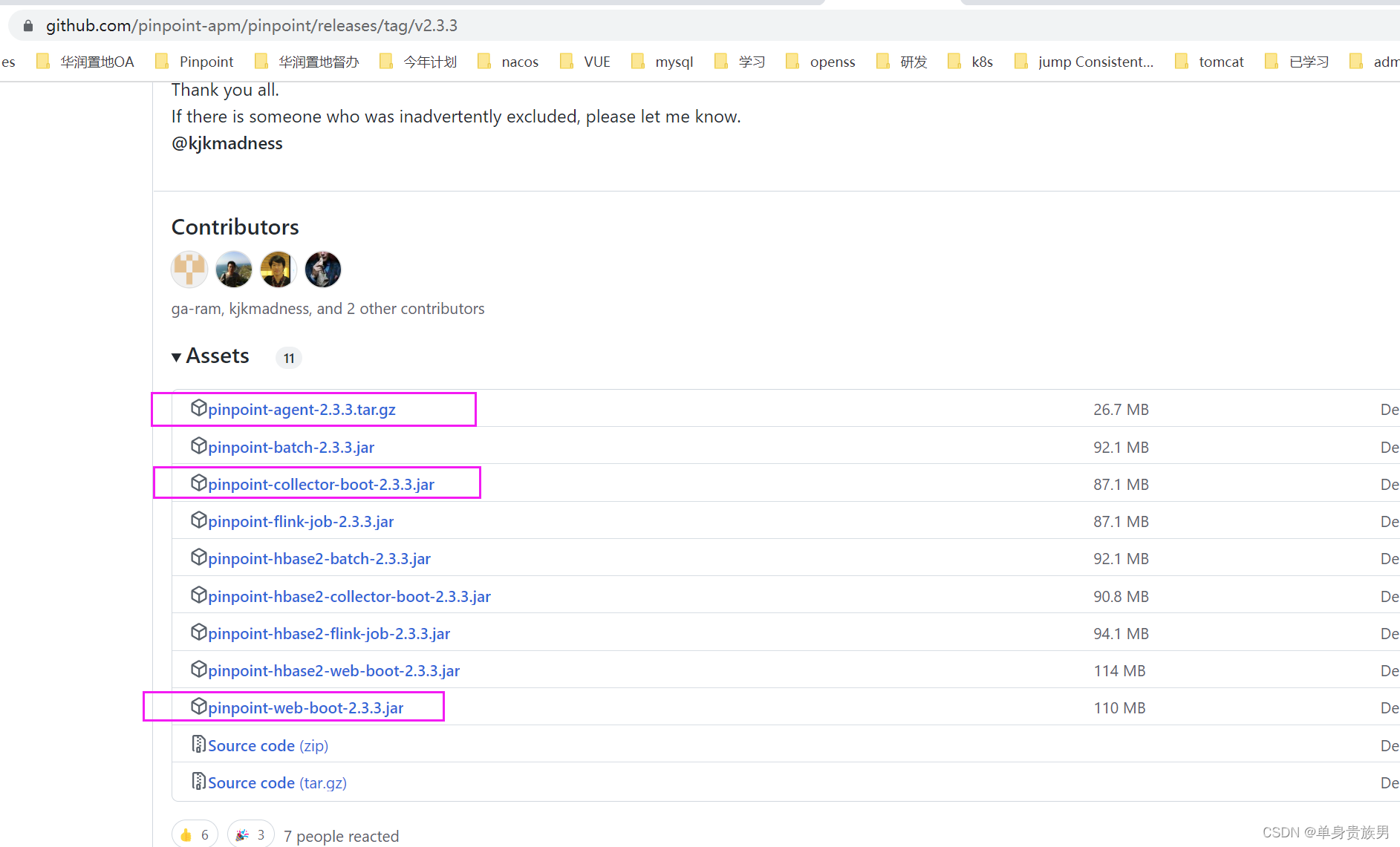The image size is (1400, 847).
Task: Download Source code (tar.gz)
Action: [277, 783]
